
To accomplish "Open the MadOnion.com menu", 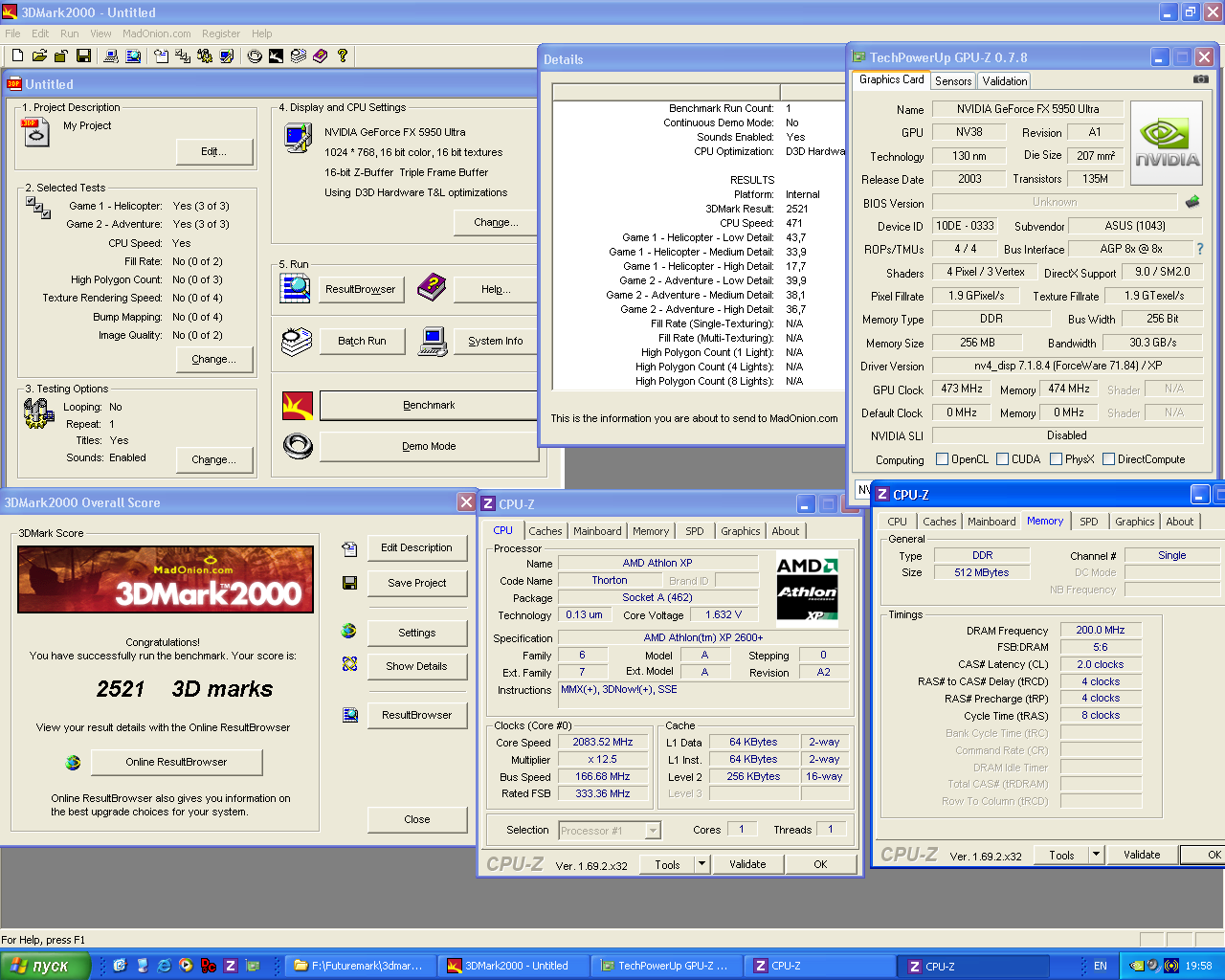I will point(157,33).
